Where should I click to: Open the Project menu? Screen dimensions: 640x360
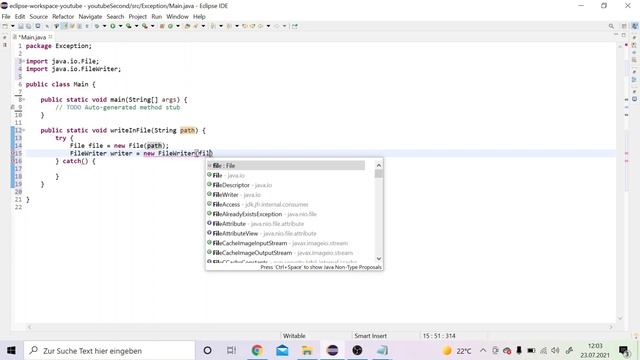pos(138,17)
